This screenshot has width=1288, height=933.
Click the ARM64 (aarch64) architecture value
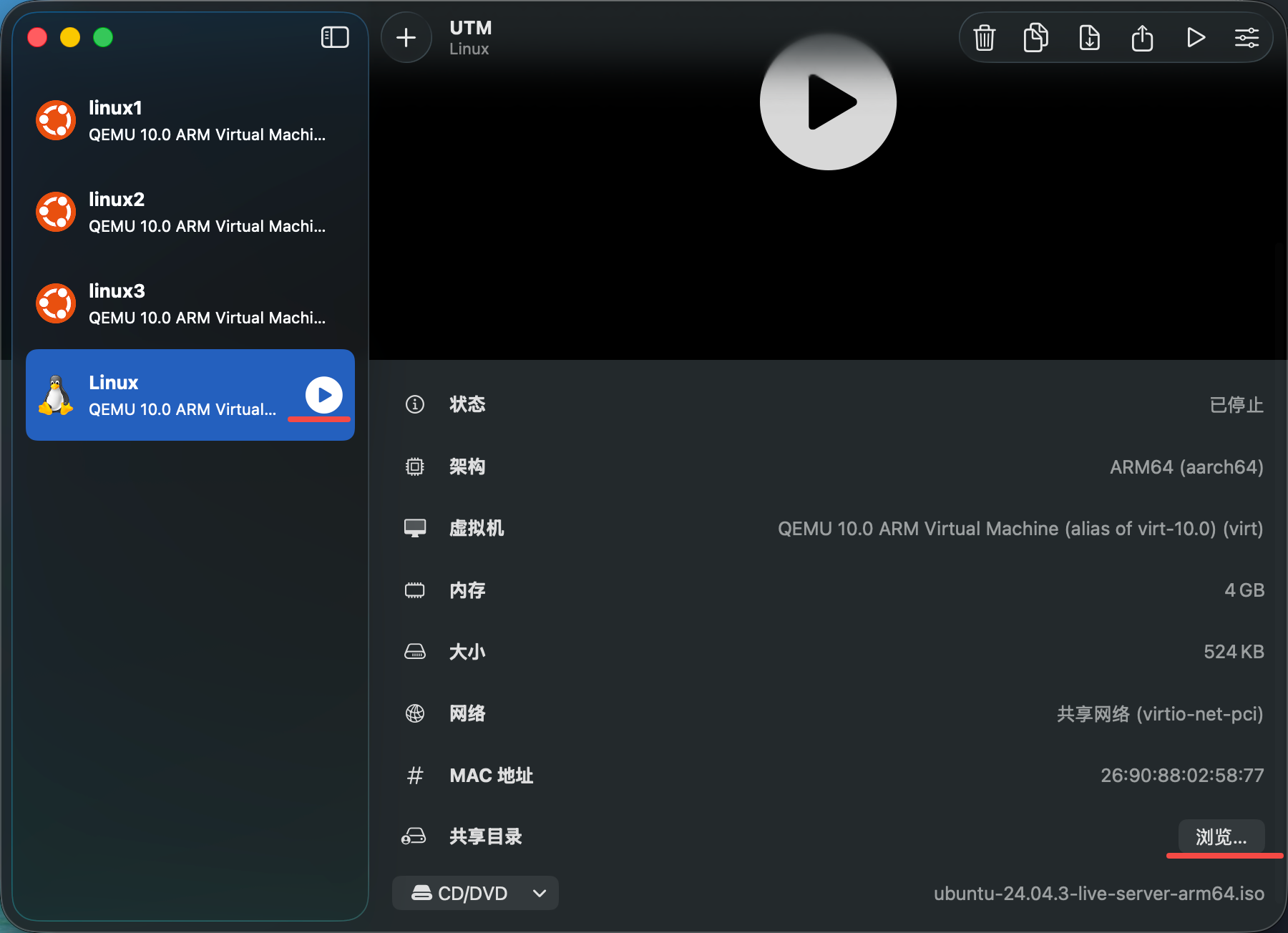(x=1186, y=467)
